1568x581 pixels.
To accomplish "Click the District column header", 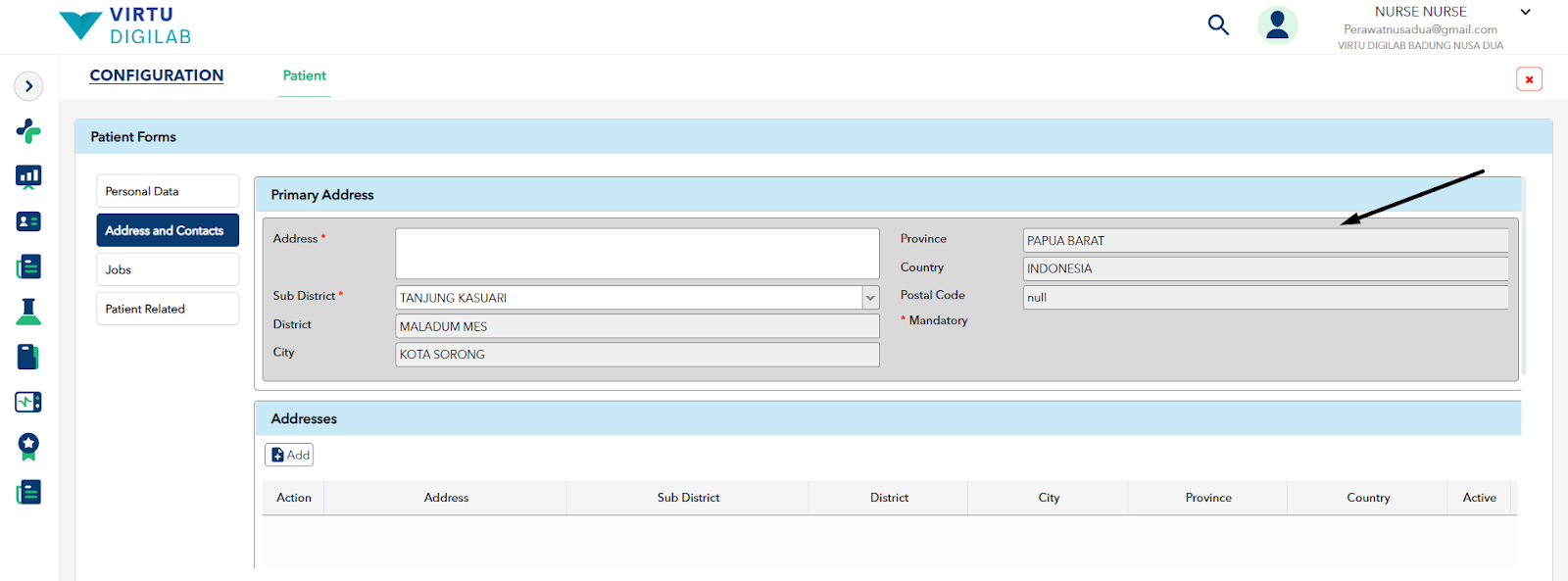I will [889, 498].
